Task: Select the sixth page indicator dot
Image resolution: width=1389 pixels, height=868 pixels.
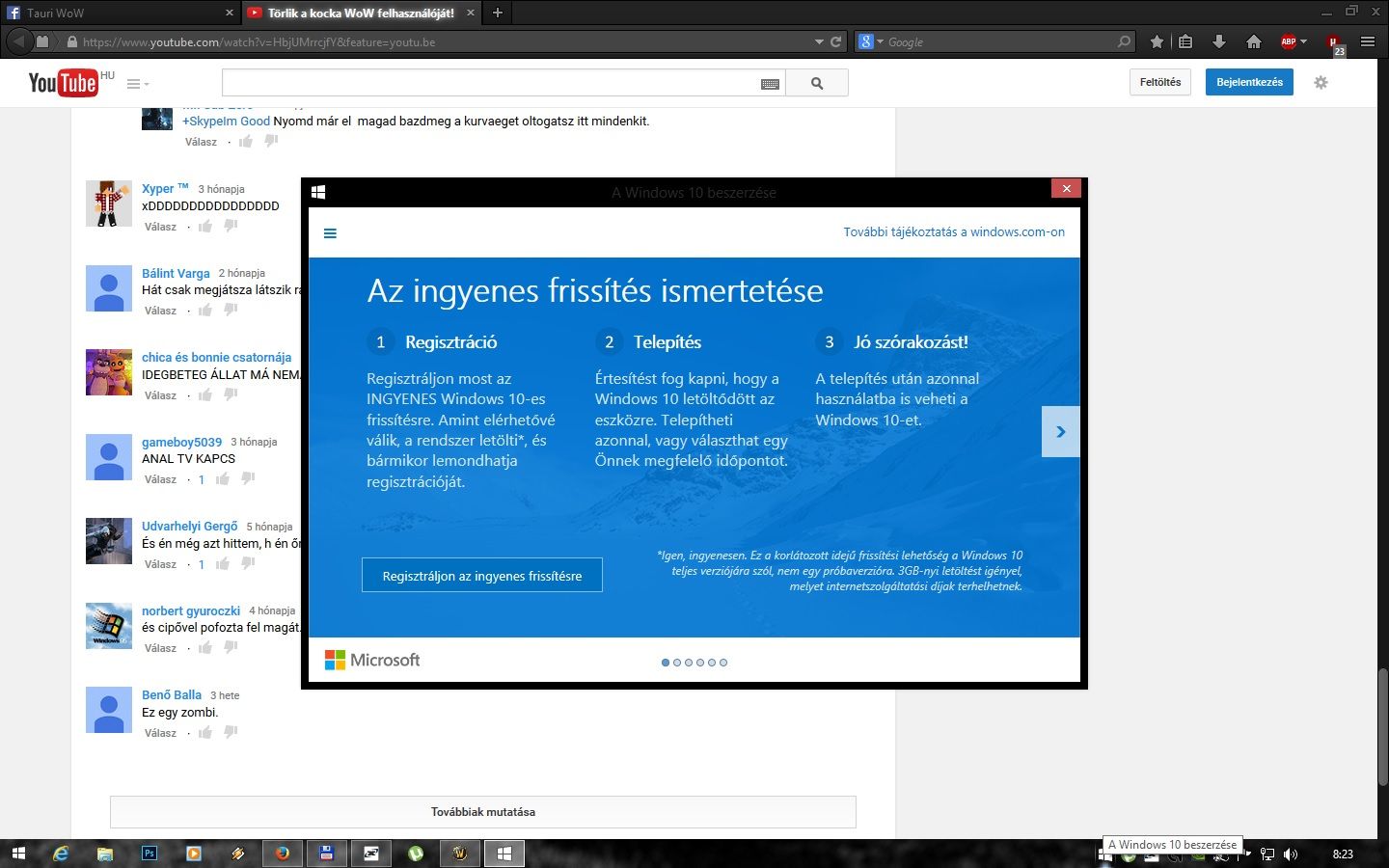Action: click(x=723, y=663)
